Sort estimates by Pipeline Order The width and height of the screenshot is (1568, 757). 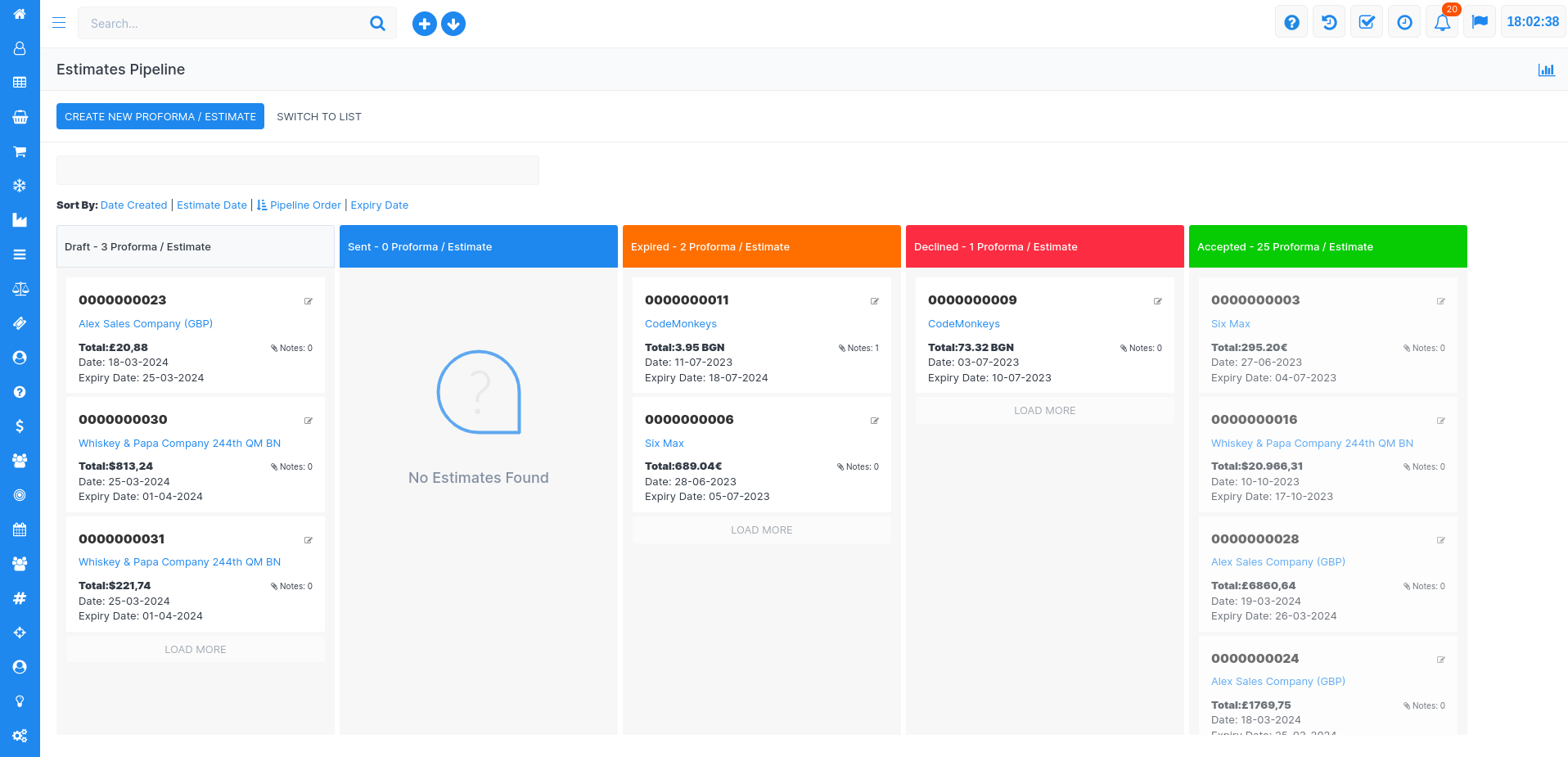coord(305,205)
